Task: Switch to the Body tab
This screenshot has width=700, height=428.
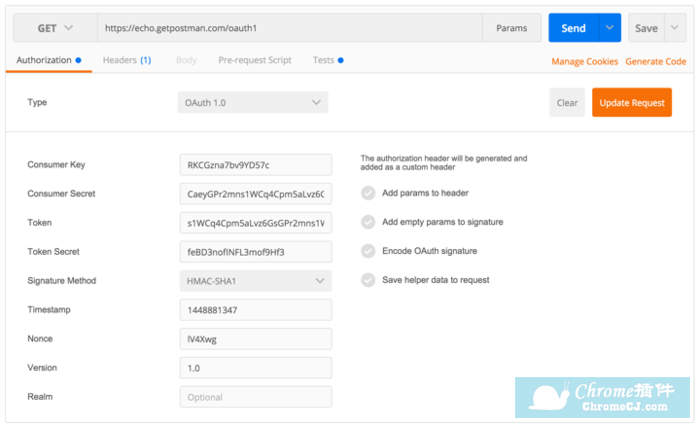Action: point(186,60)
